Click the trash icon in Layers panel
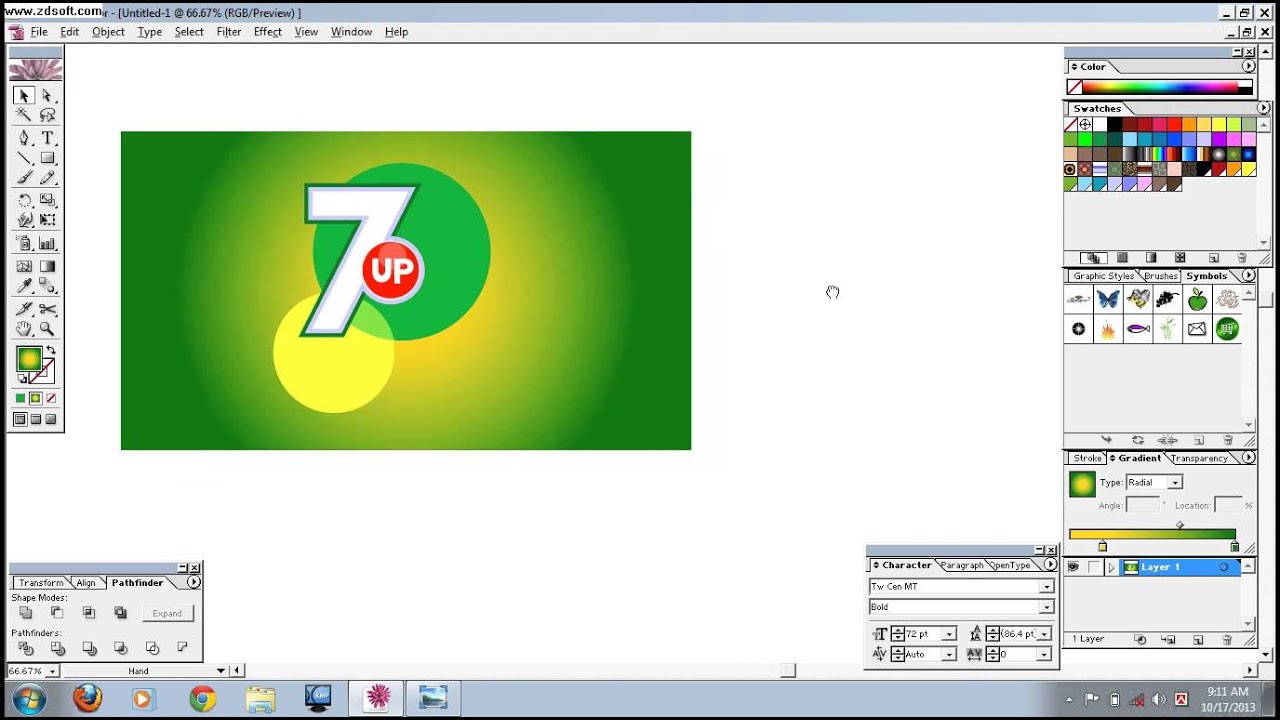Viewport: 1280px width, 720px height. pos(1227,640)
